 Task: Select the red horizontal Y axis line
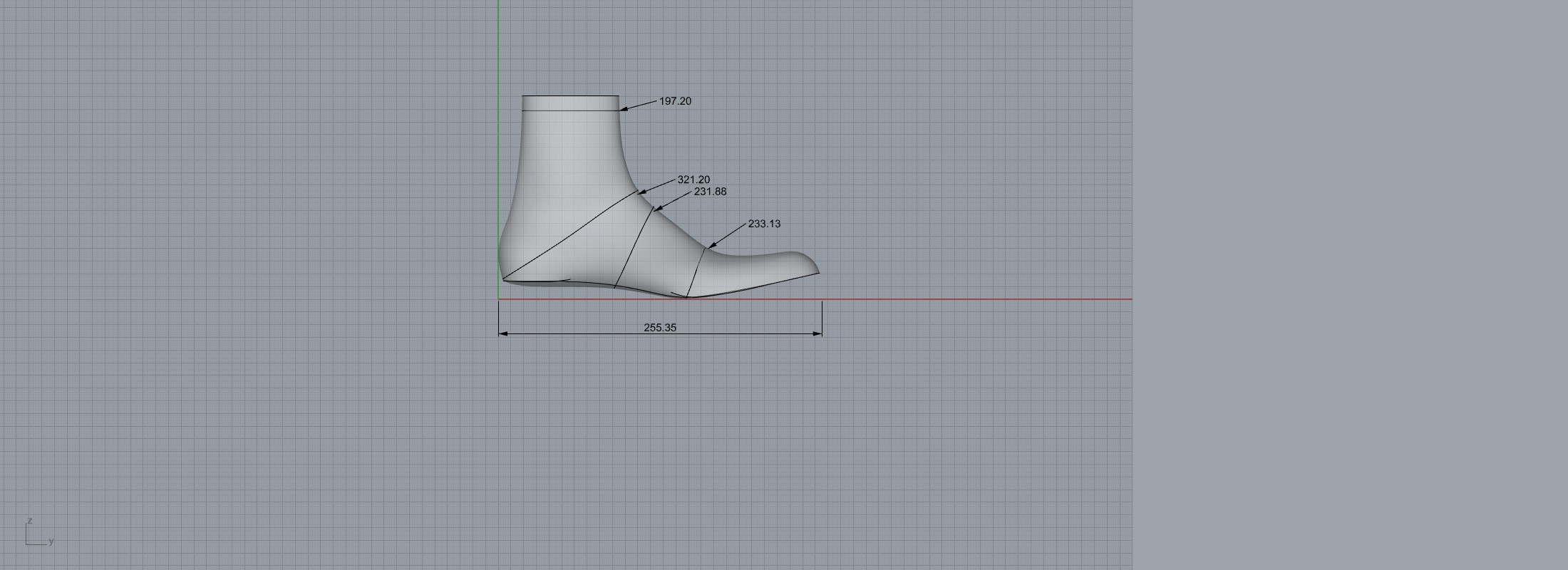[998, 299]
